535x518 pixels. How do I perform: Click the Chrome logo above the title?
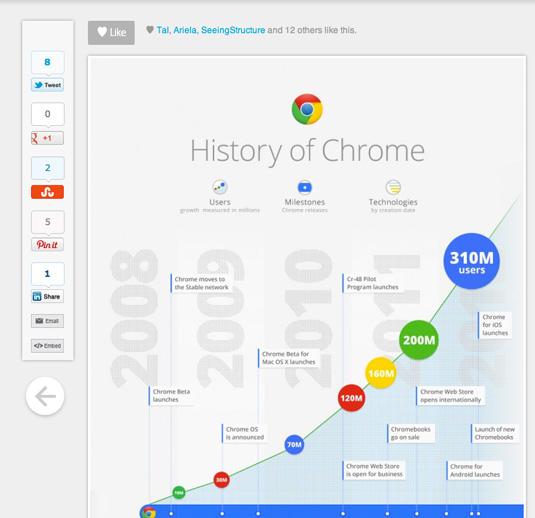click(307, 109)
